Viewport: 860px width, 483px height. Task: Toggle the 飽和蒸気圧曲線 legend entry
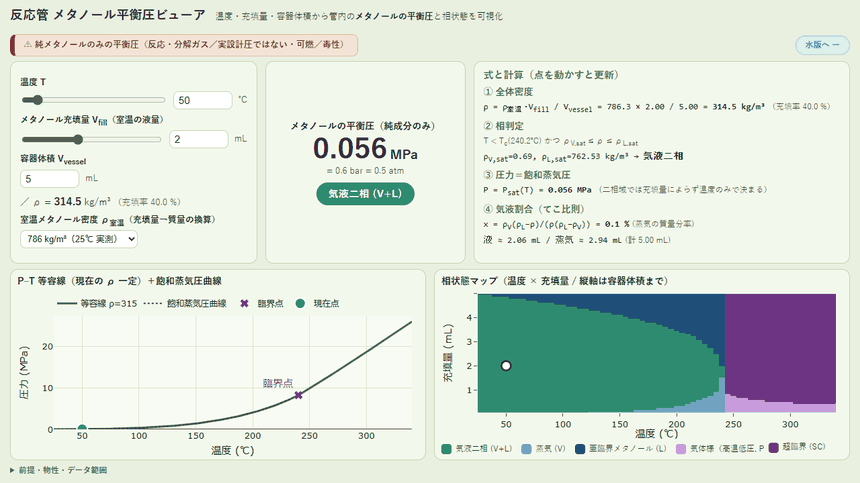185,303
